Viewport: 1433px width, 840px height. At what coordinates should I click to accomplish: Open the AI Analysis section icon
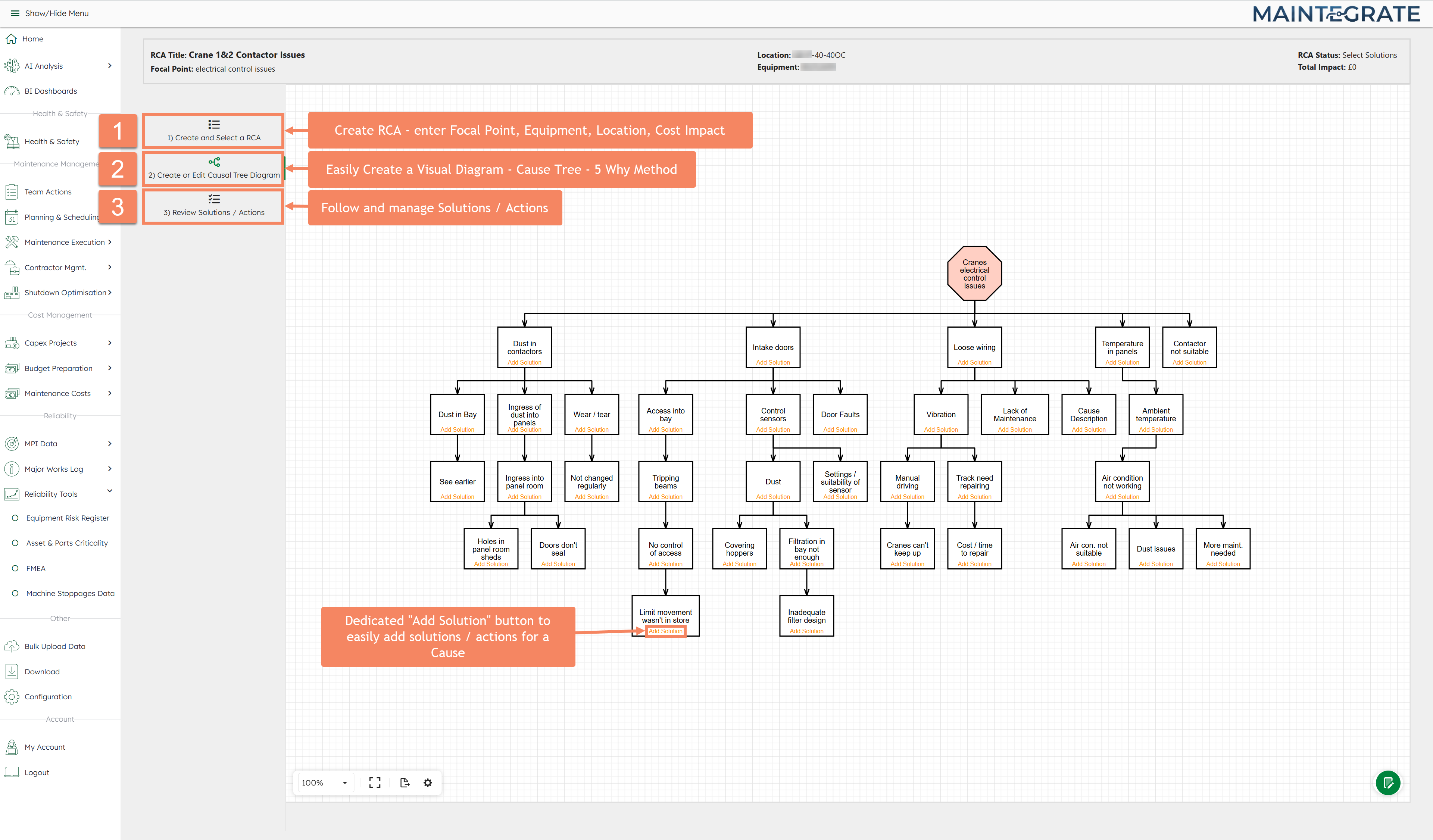coord(12,65)
